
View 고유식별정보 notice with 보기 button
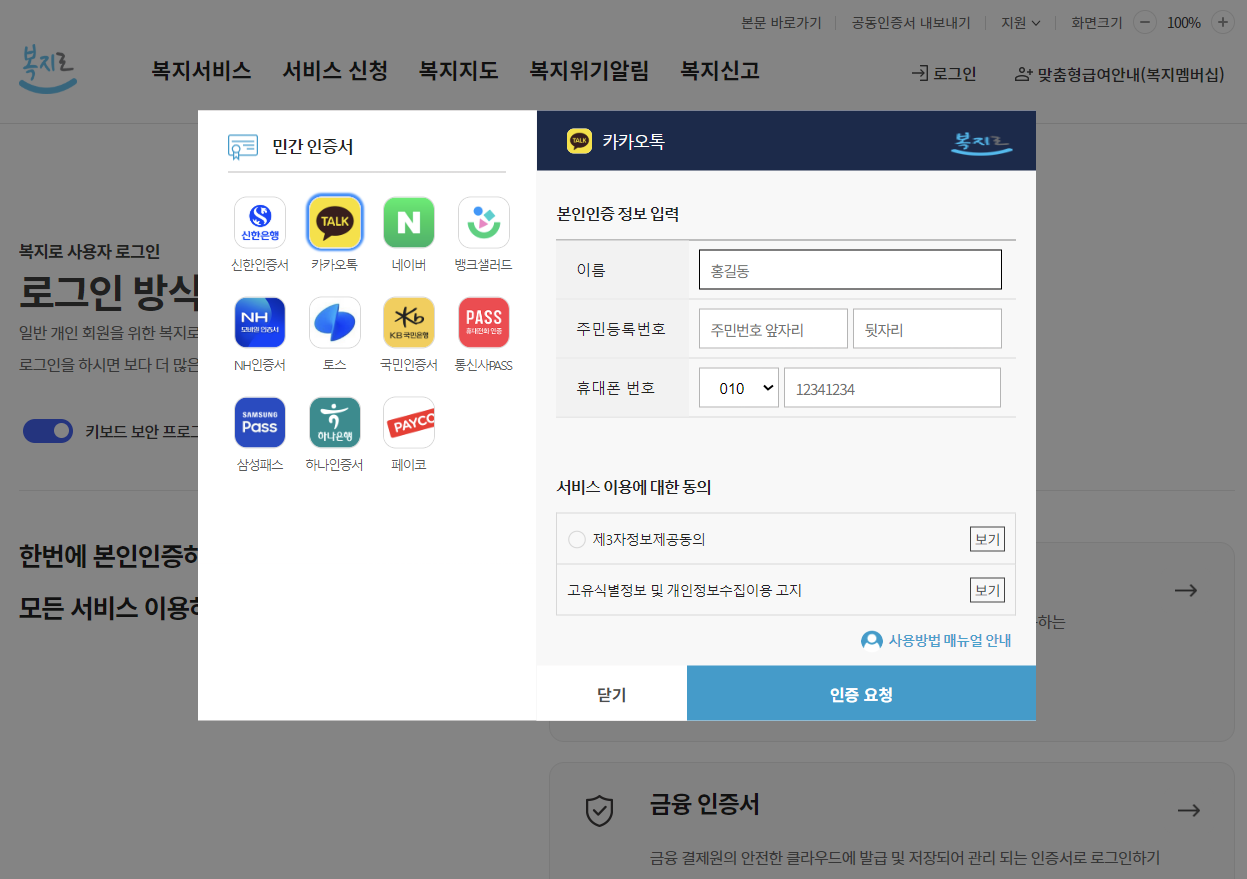click(x=987, y=590)
